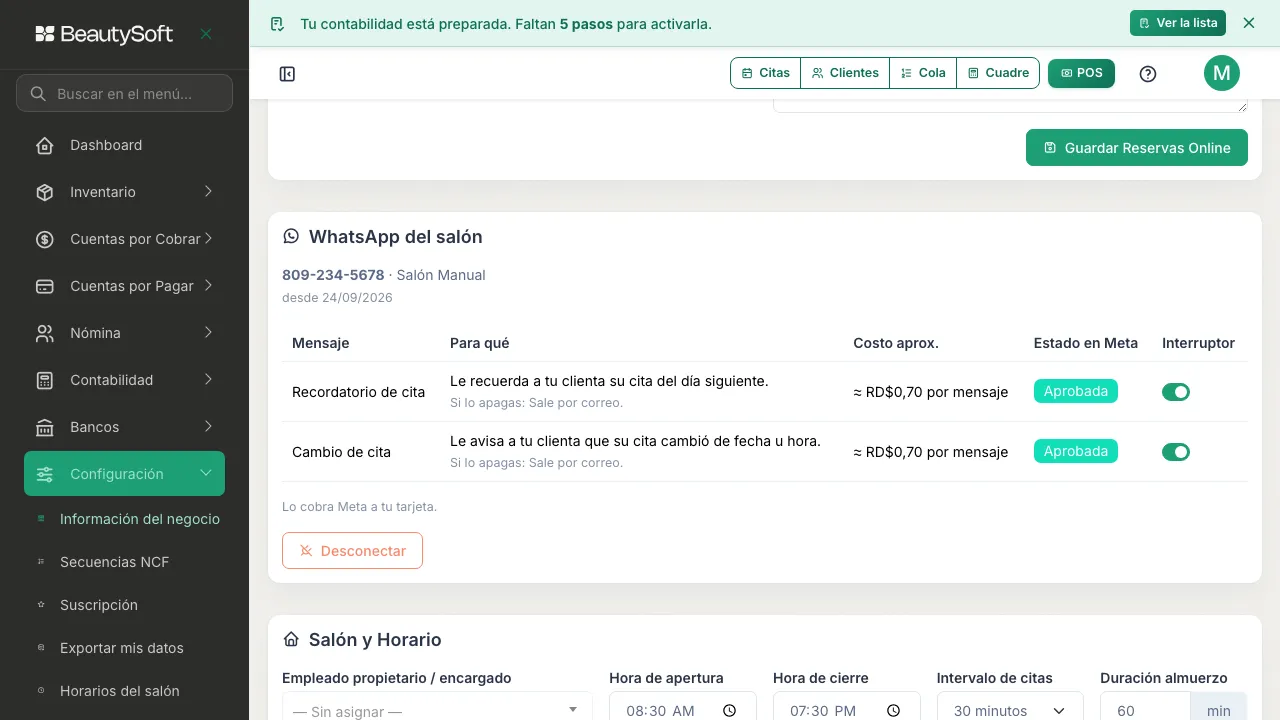Image resolution: width=1280 pixels, height=720 pixels.
Task: Open the Citas toolbar button
Action: [766, 73]
